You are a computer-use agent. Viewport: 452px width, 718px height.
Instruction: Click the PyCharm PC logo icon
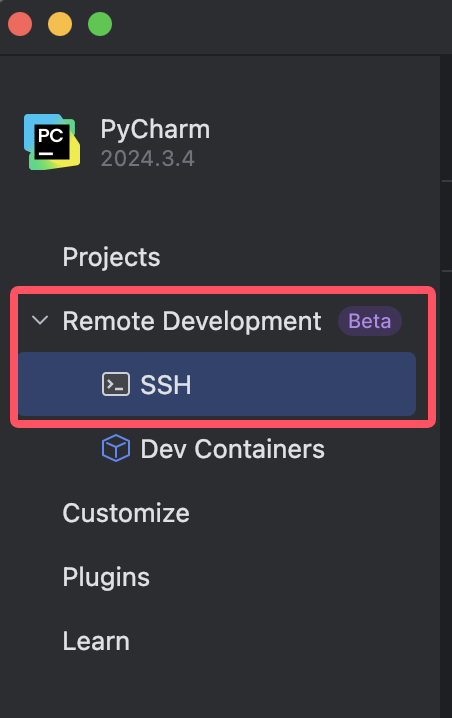point(52,142)
